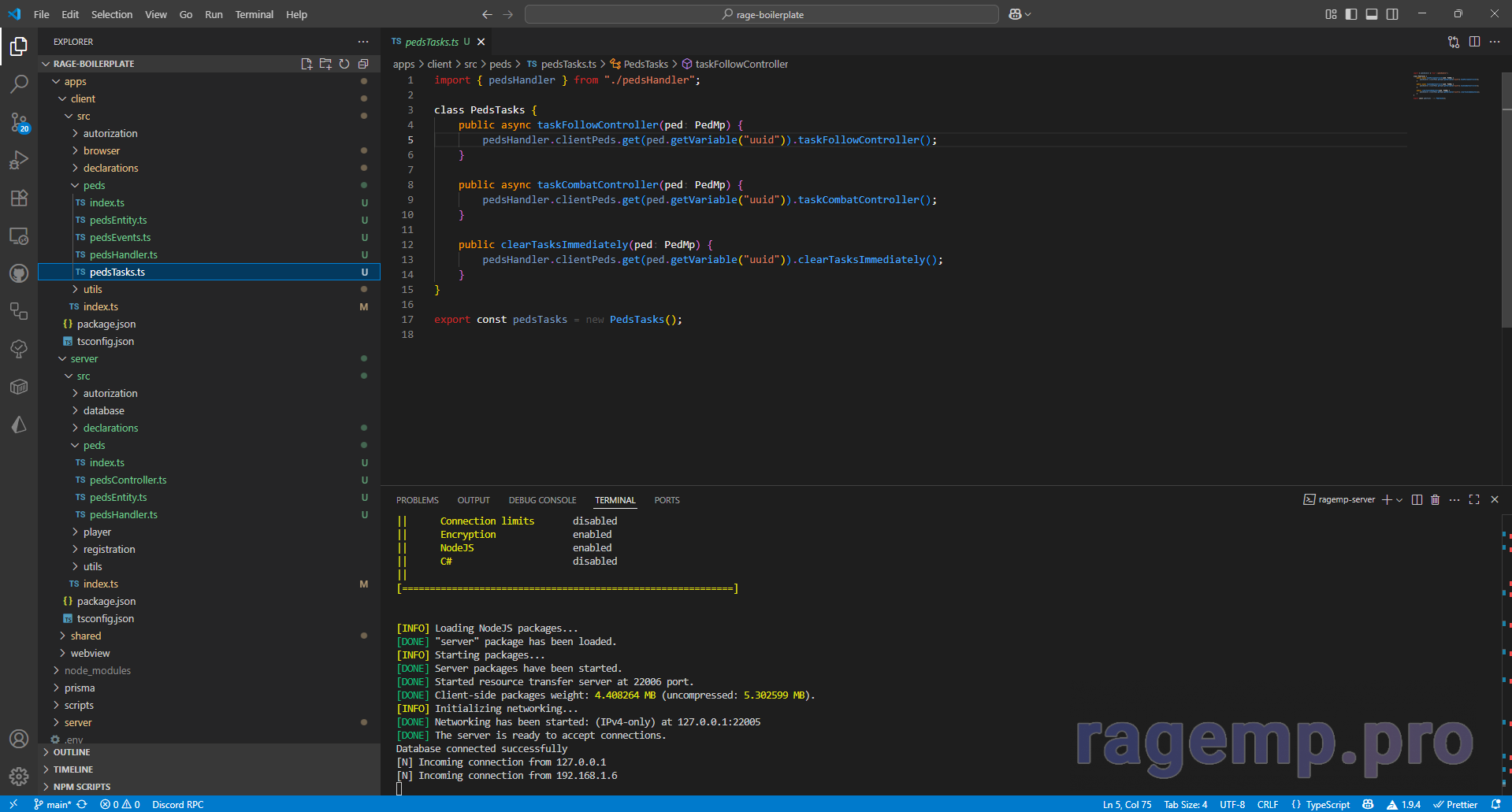Collapse all folders in Explorer
The image size is (1512, 812).
point(363,64)
